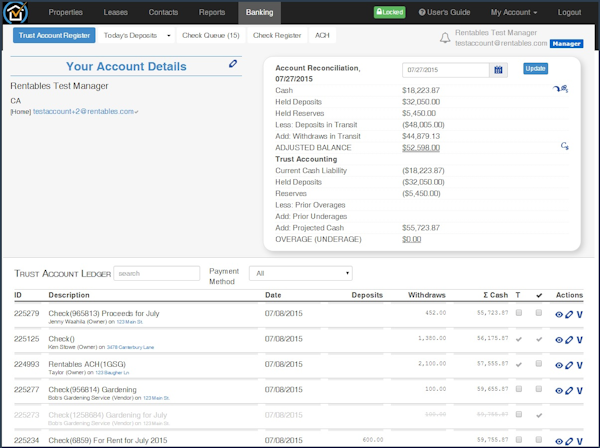Click refresh icon beside Adjusted Balance

(564, 146)
